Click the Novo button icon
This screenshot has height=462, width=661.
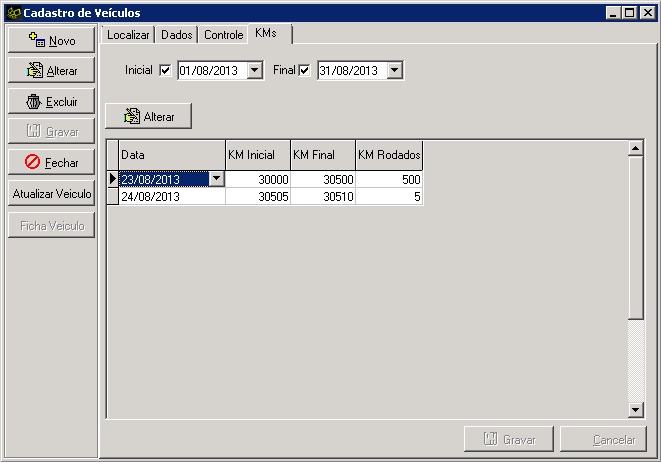37,41
